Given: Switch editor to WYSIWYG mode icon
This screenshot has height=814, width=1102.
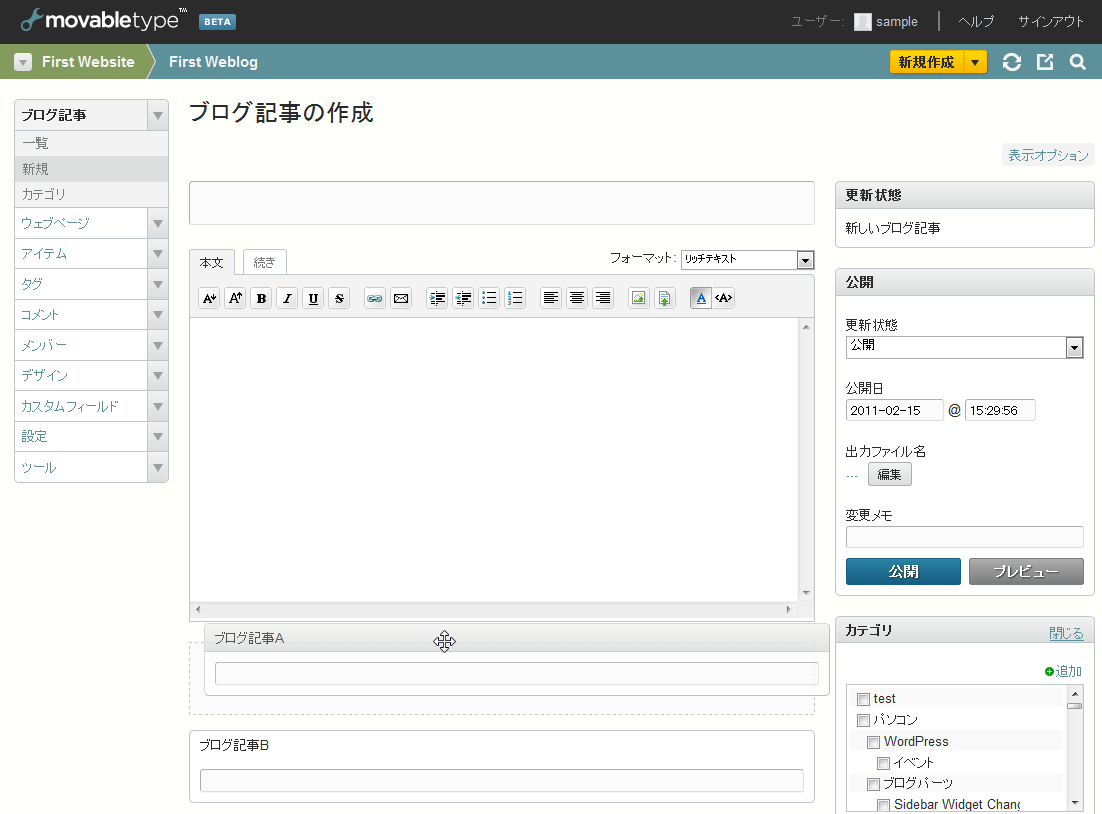Looking at the screenshot, I should click(x=701, y=298).
